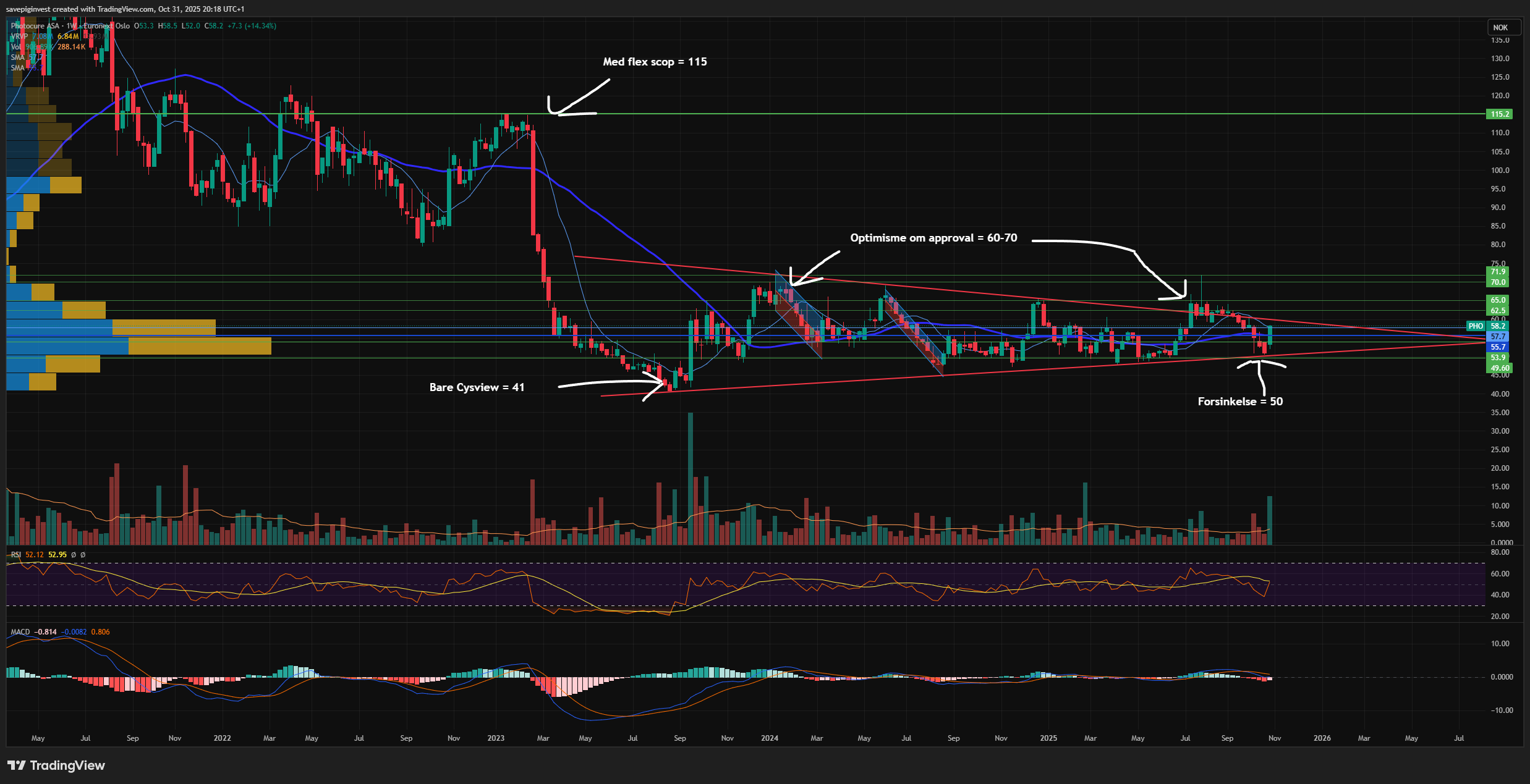This screenshot has height=784, width=1530.
Task: Click the 71.9 price level label
Action: [1498, 272]
